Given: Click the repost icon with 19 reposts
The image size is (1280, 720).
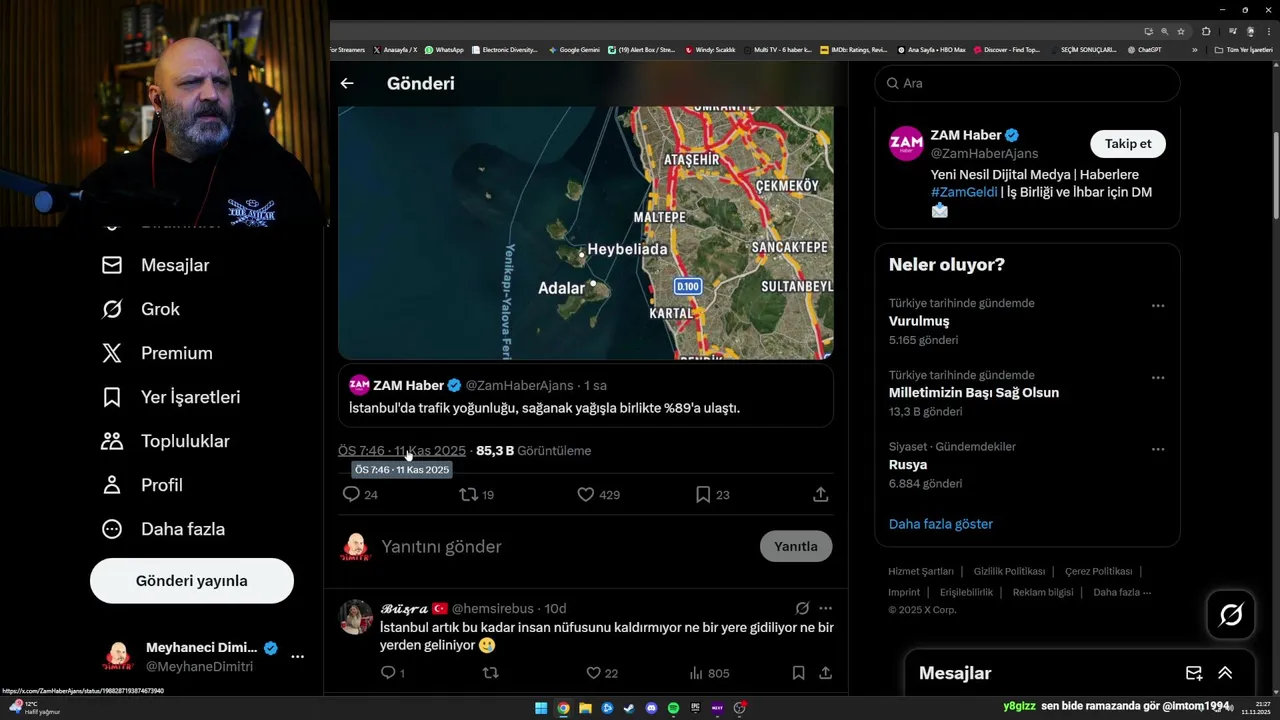Looking at the screenshot, I should pos(468,494).
